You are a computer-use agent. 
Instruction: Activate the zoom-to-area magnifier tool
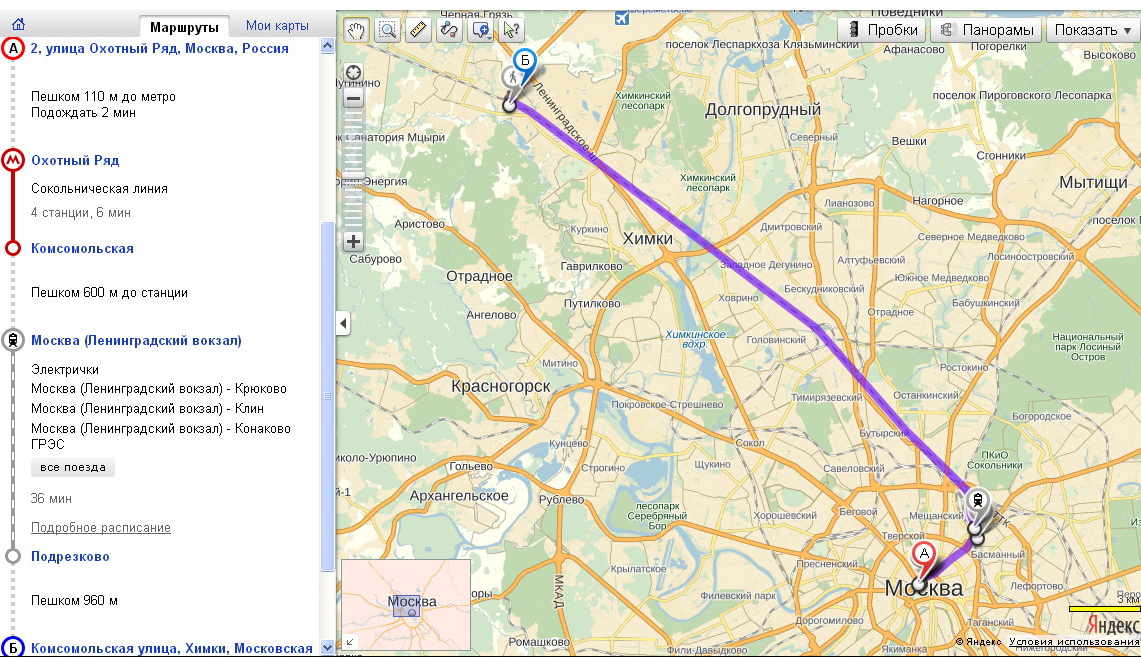point(387,30)
